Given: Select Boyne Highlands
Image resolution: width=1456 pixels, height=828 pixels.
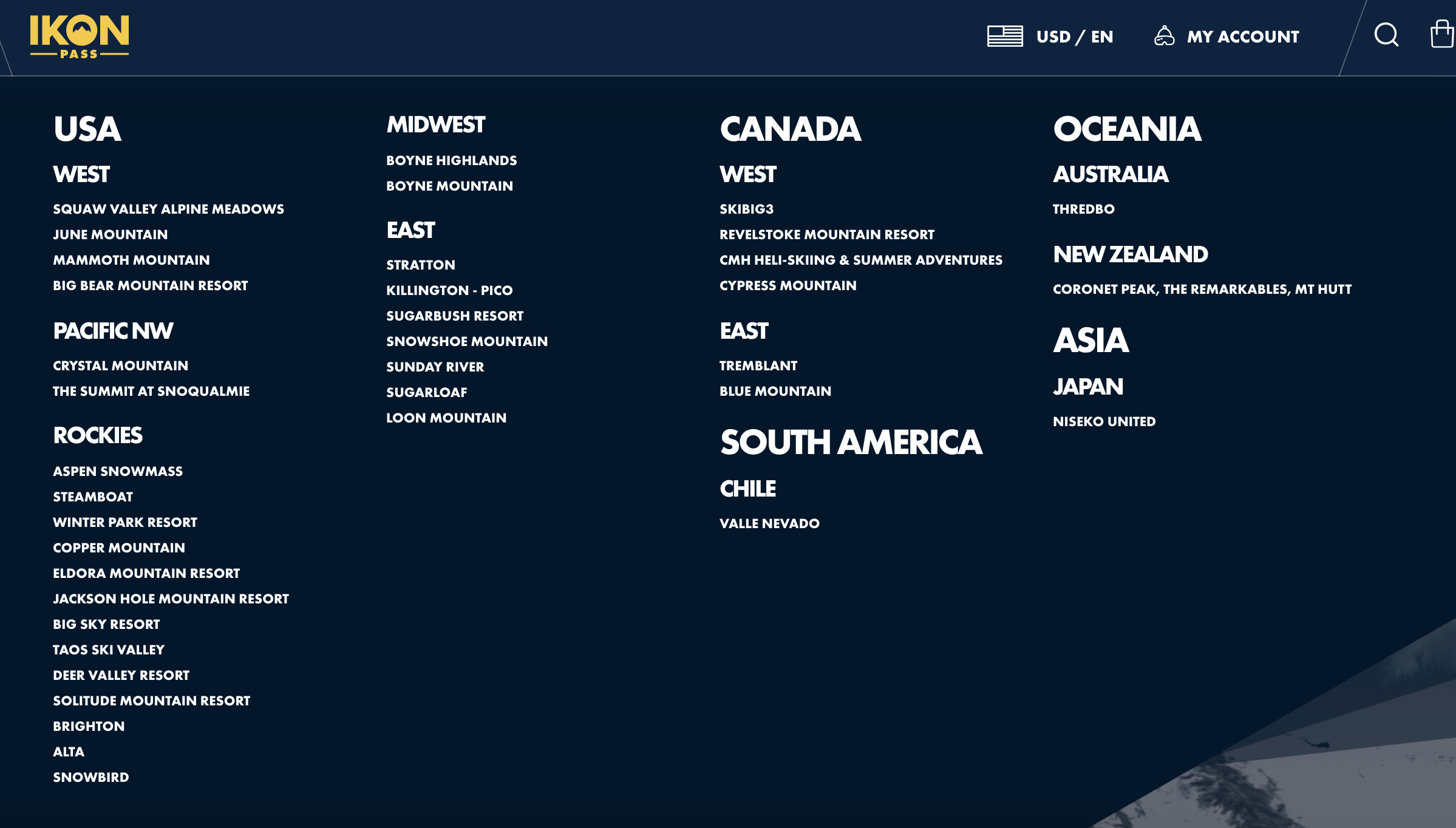Looking at the screenshot, I should 451,161.
